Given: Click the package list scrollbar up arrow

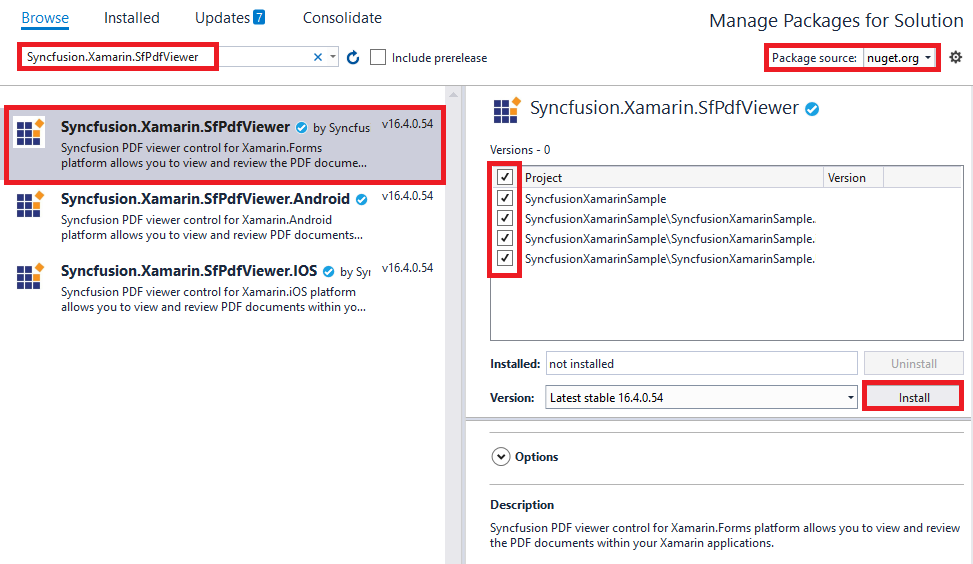Looking at the screenshot, I should [454, 95].
